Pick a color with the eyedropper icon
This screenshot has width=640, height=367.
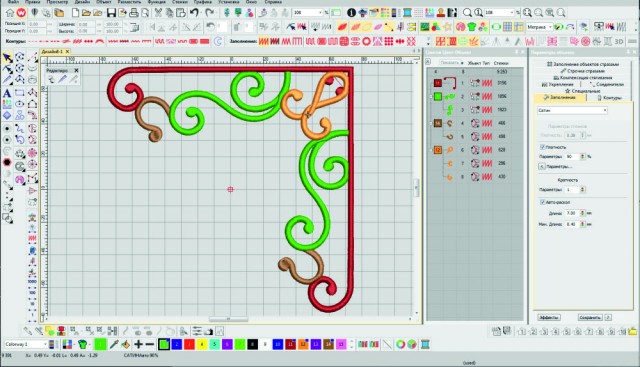tap(114, 345)
